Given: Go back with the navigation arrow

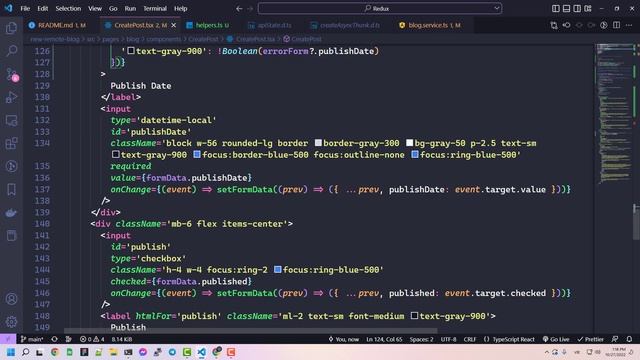Looking at the screenshot, I should [x=239, y=9].
